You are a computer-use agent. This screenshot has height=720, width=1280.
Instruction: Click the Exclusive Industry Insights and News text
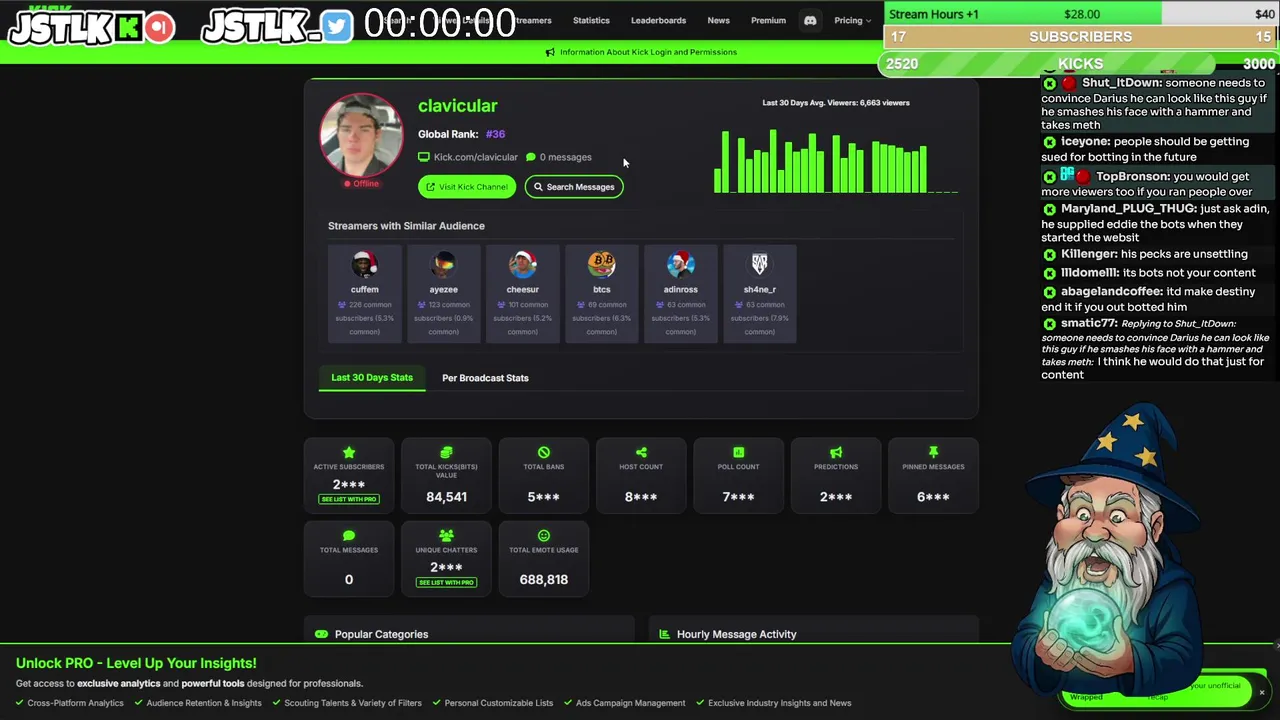coord(779,703)
